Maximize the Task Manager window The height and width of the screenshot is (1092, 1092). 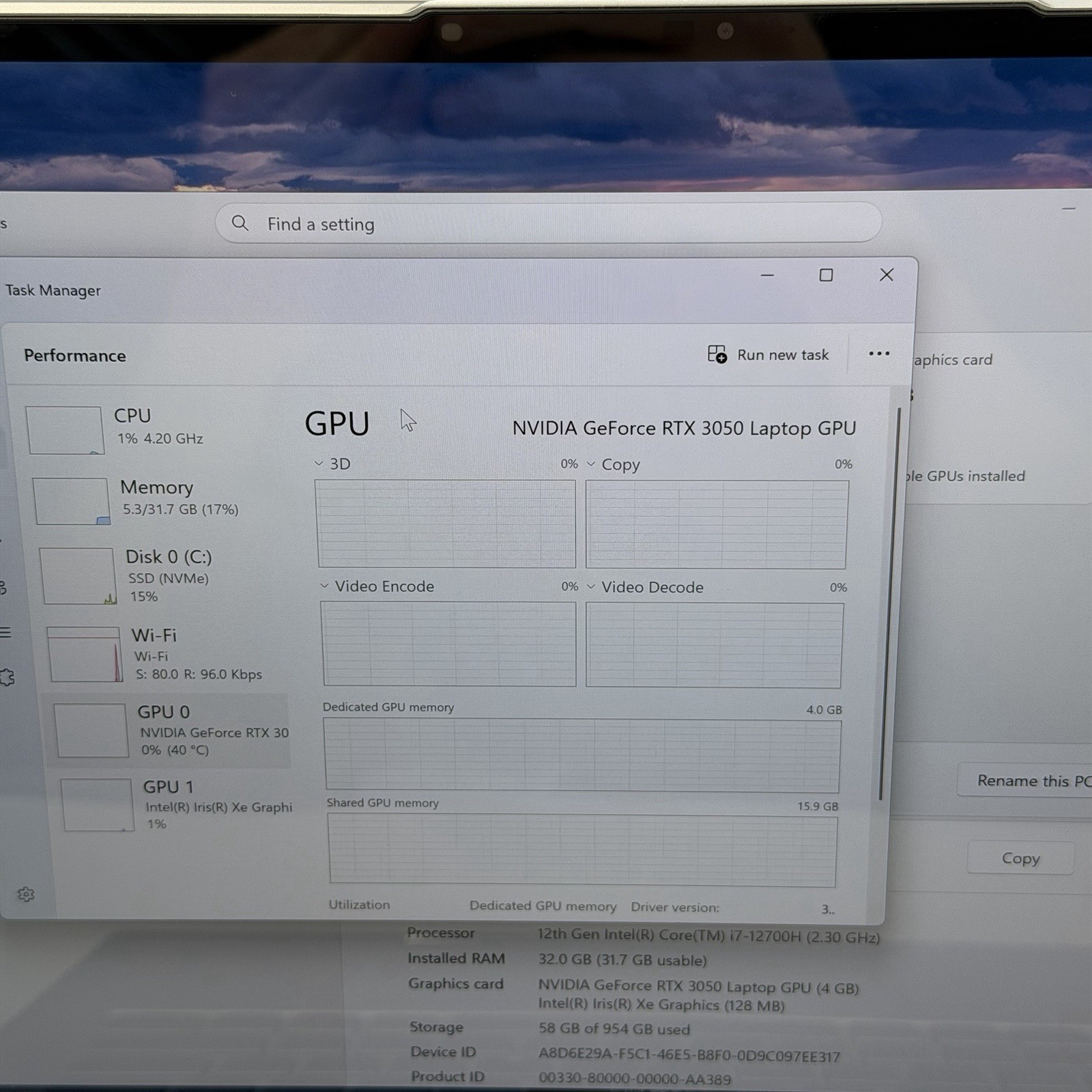(x=826, y=275)
